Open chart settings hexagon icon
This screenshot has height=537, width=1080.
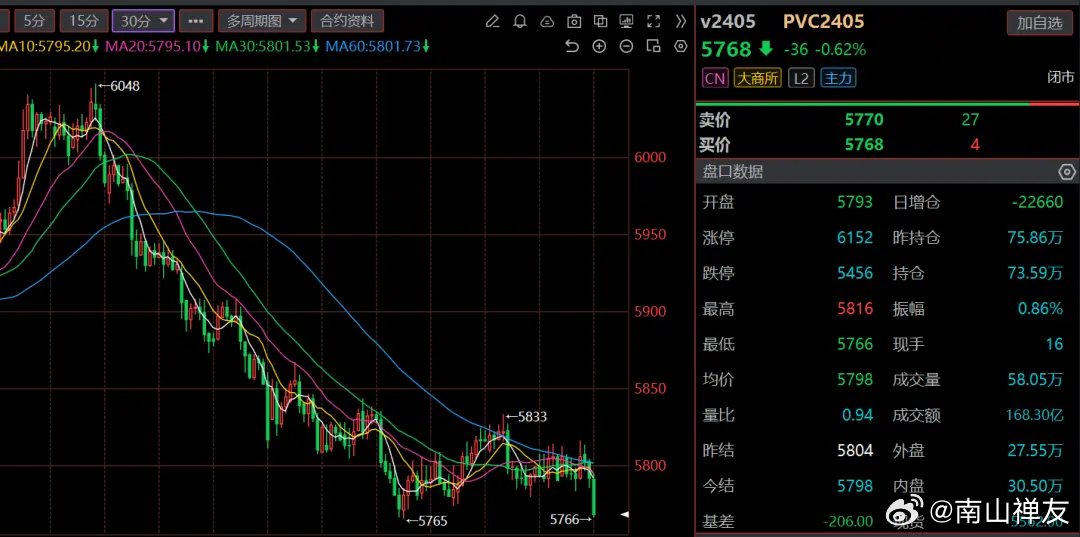point(681,46)
